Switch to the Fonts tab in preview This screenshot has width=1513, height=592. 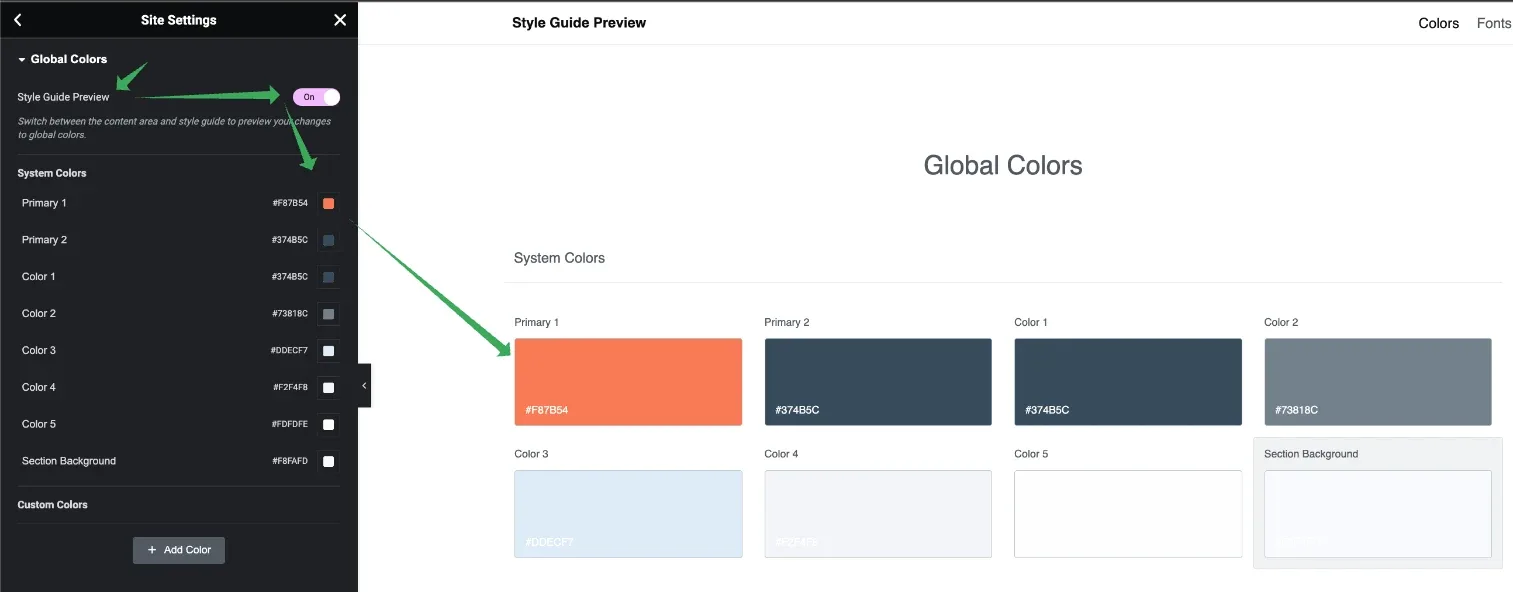coord(1494,23)
